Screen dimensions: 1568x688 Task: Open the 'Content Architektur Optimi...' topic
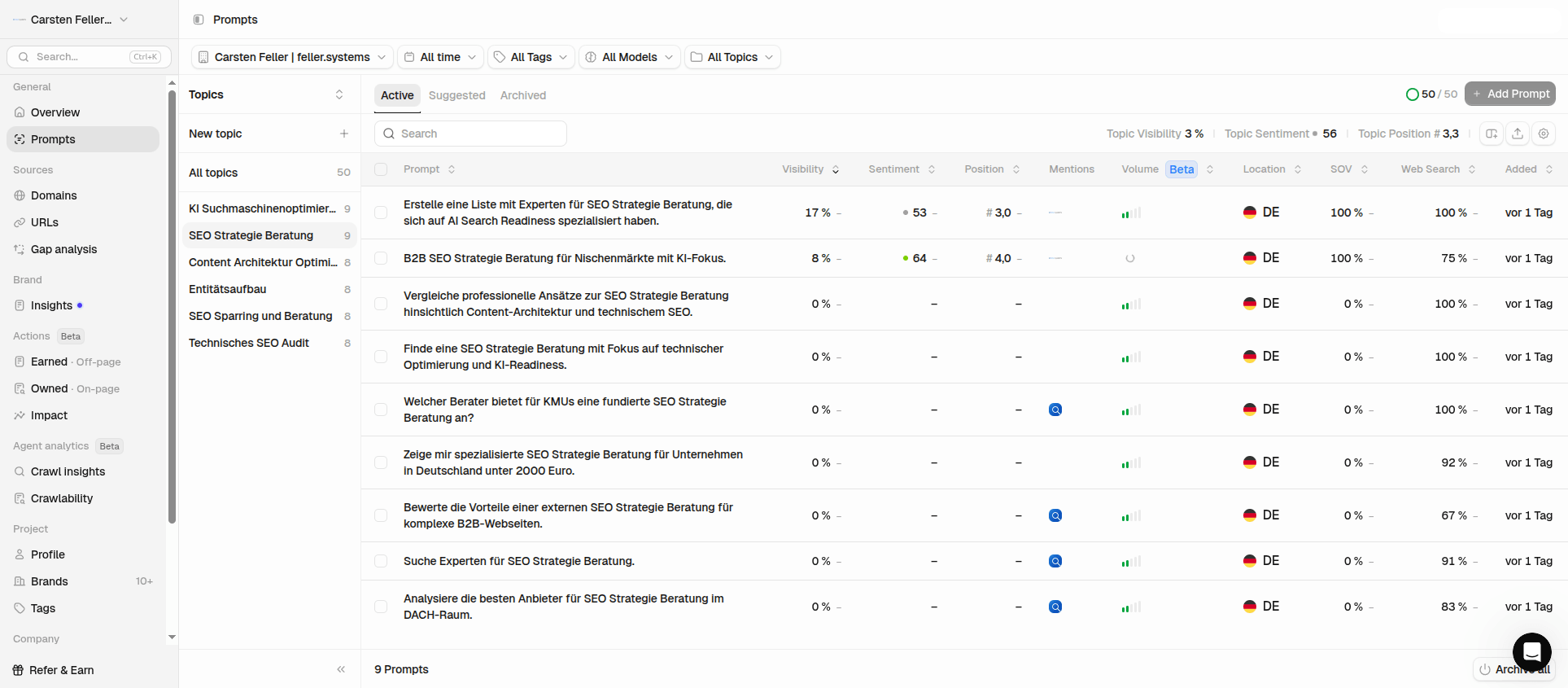[x=269, y=262]
